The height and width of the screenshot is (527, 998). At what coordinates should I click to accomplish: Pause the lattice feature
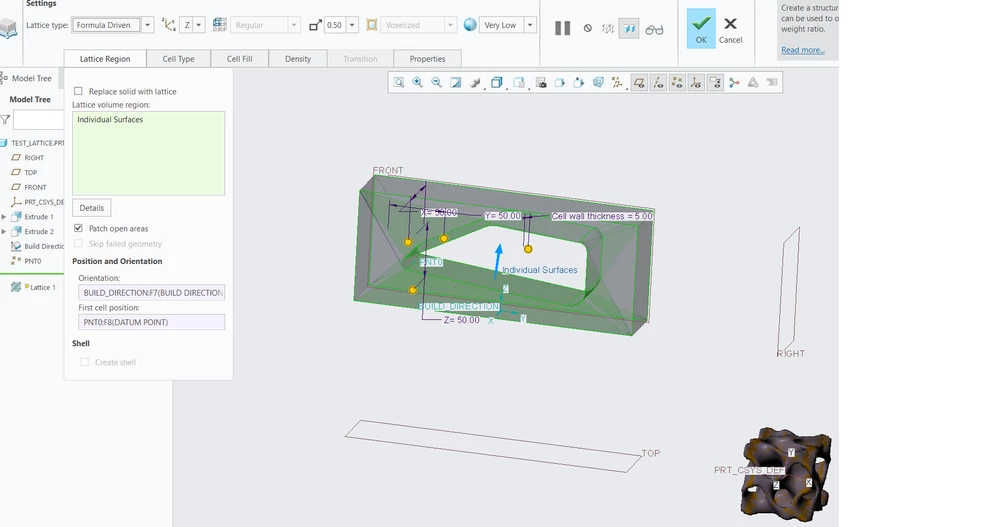(x=563, y=28)
